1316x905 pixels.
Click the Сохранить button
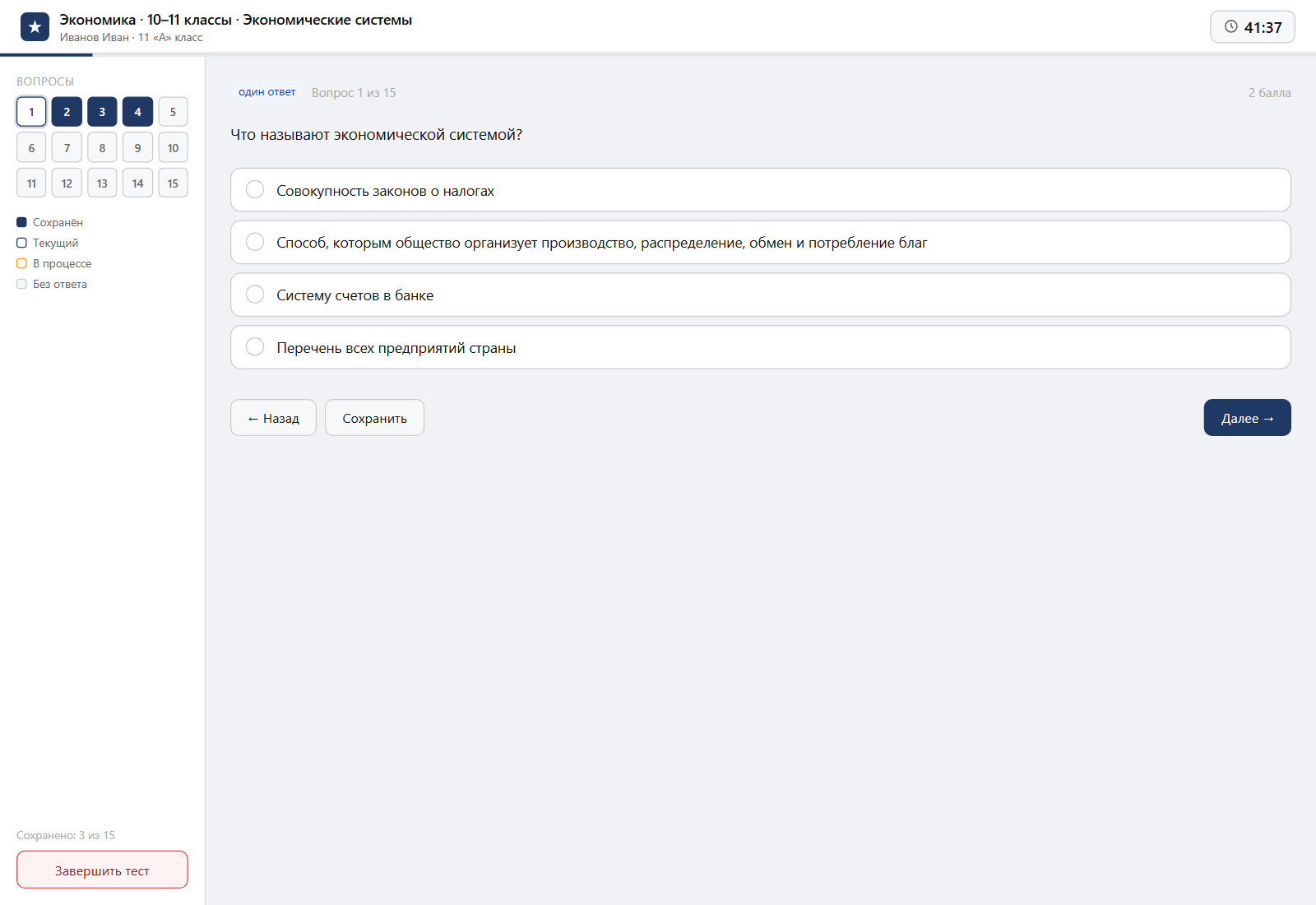374,418
